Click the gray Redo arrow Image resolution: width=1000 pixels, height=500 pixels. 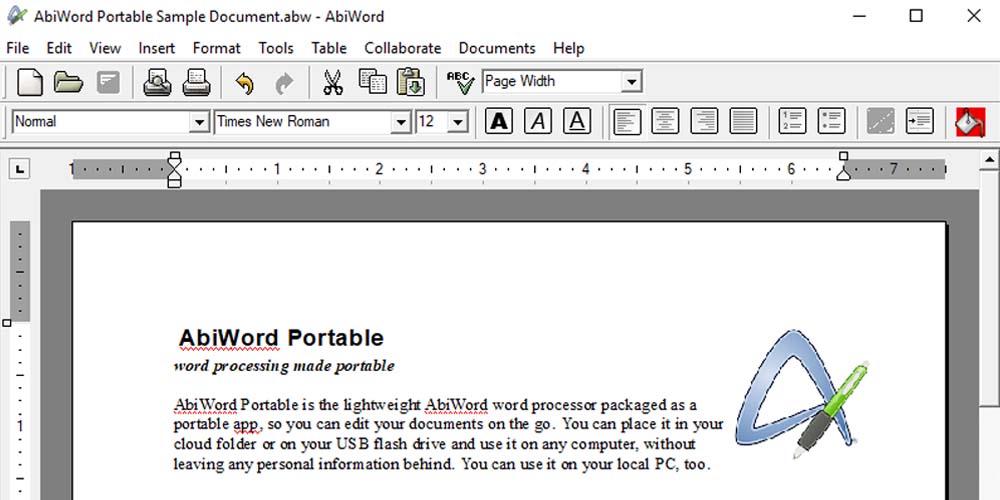point(284,83)
